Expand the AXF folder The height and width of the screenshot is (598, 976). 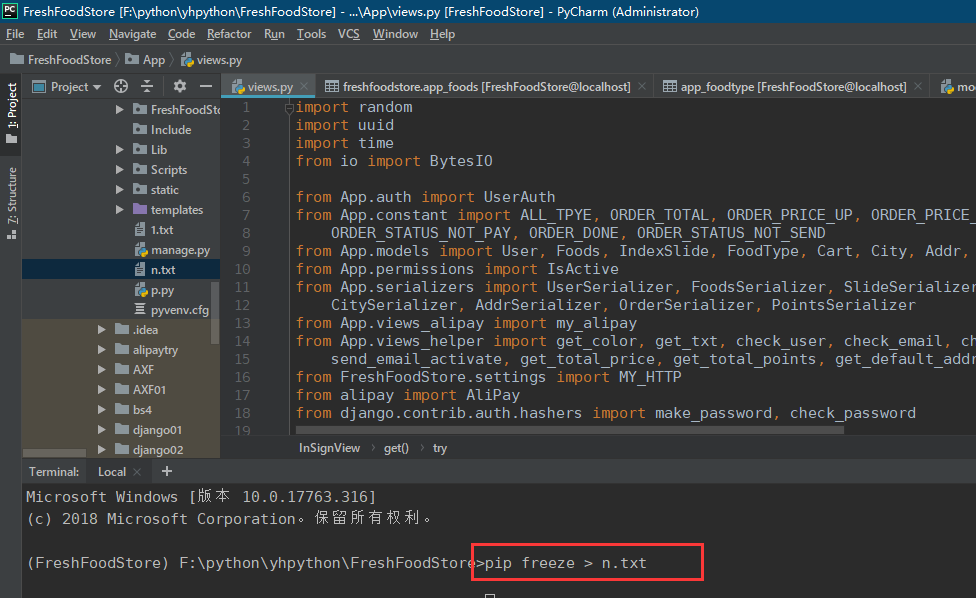(x=101, y=370)
